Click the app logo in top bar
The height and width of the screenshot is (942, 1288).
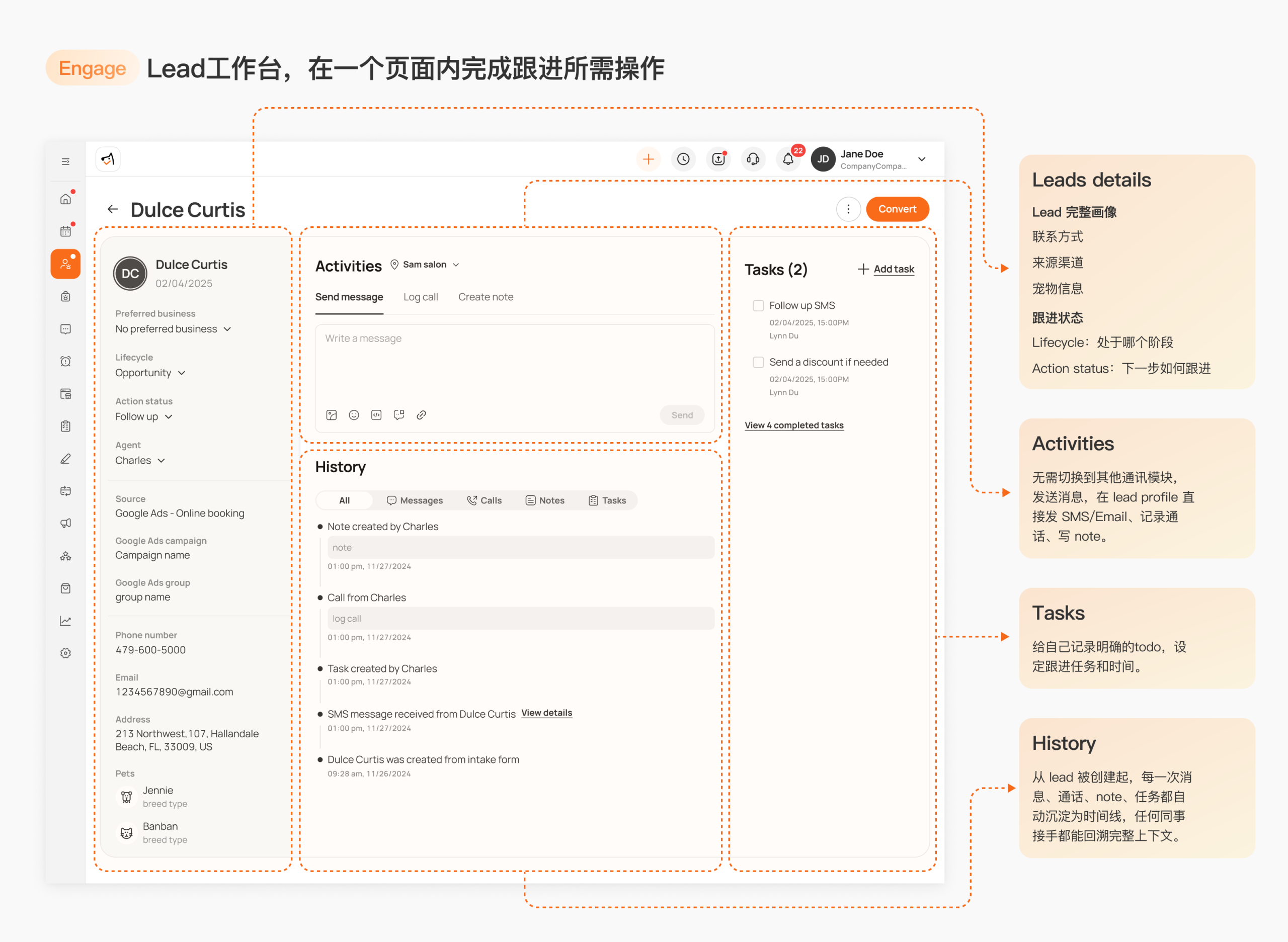pyautogui.click(x=108, y=159)
